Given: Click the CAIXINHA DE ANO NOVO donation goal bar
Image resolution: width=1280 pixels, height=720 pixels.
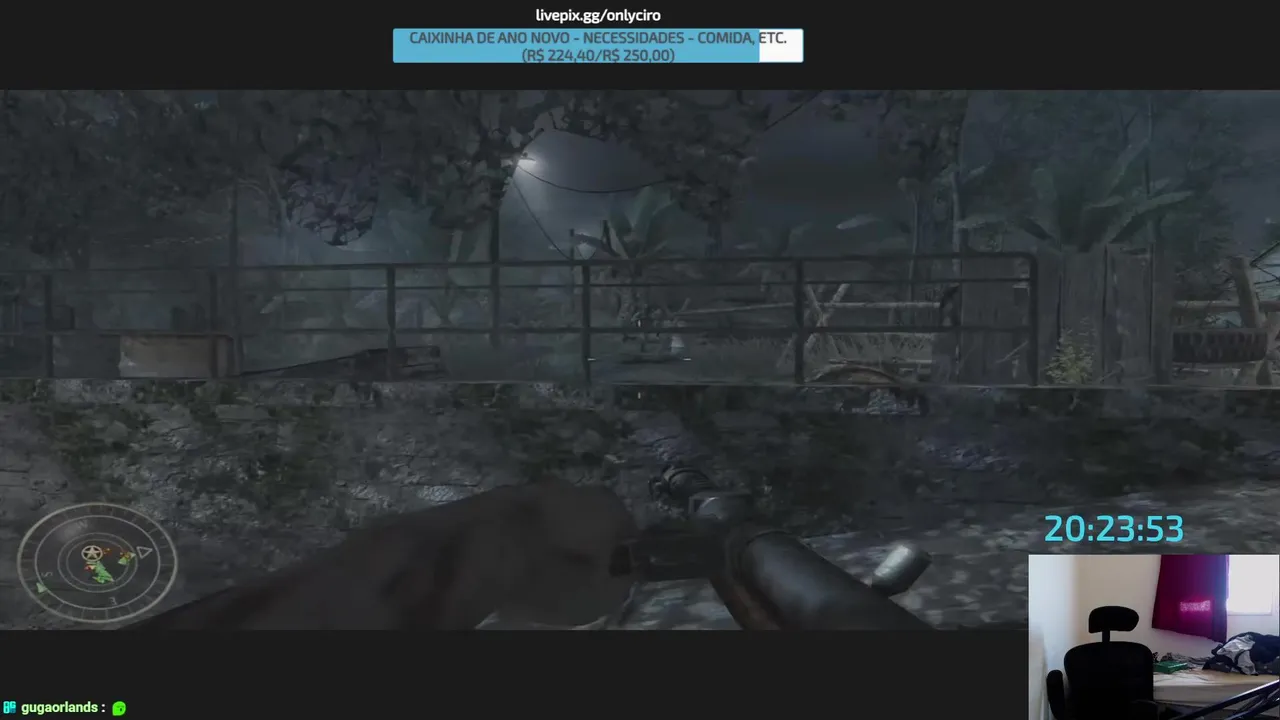Looking at the screenshot, I should pyautogui.click(x=598, y=46).
